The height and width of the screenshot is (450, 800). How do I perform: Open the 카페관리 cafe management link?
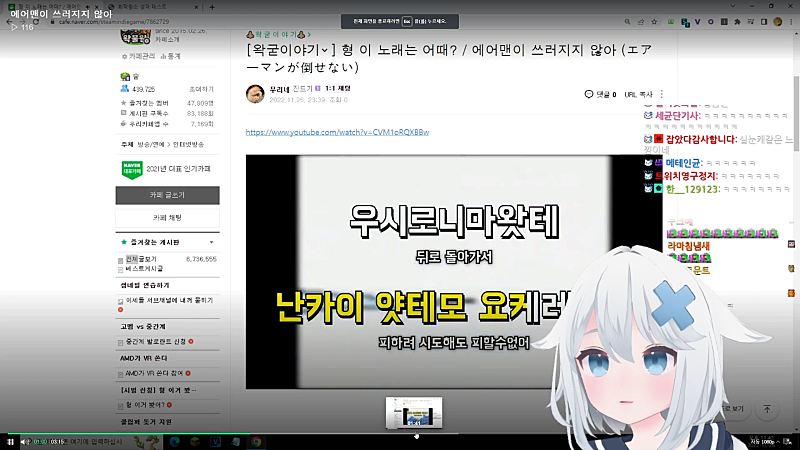click(138, 56)
